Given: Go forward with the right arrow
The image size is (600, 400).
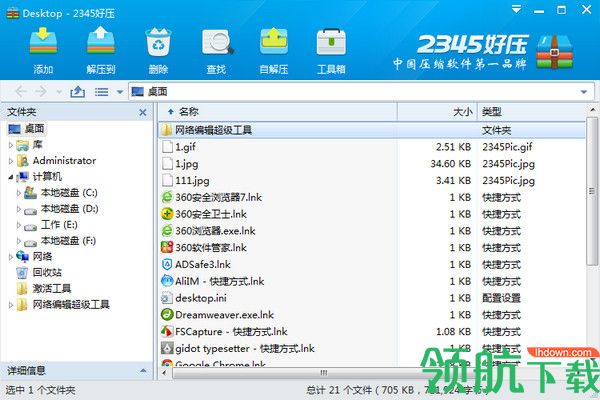Looking at the screenshot, I should click(41, 91).
